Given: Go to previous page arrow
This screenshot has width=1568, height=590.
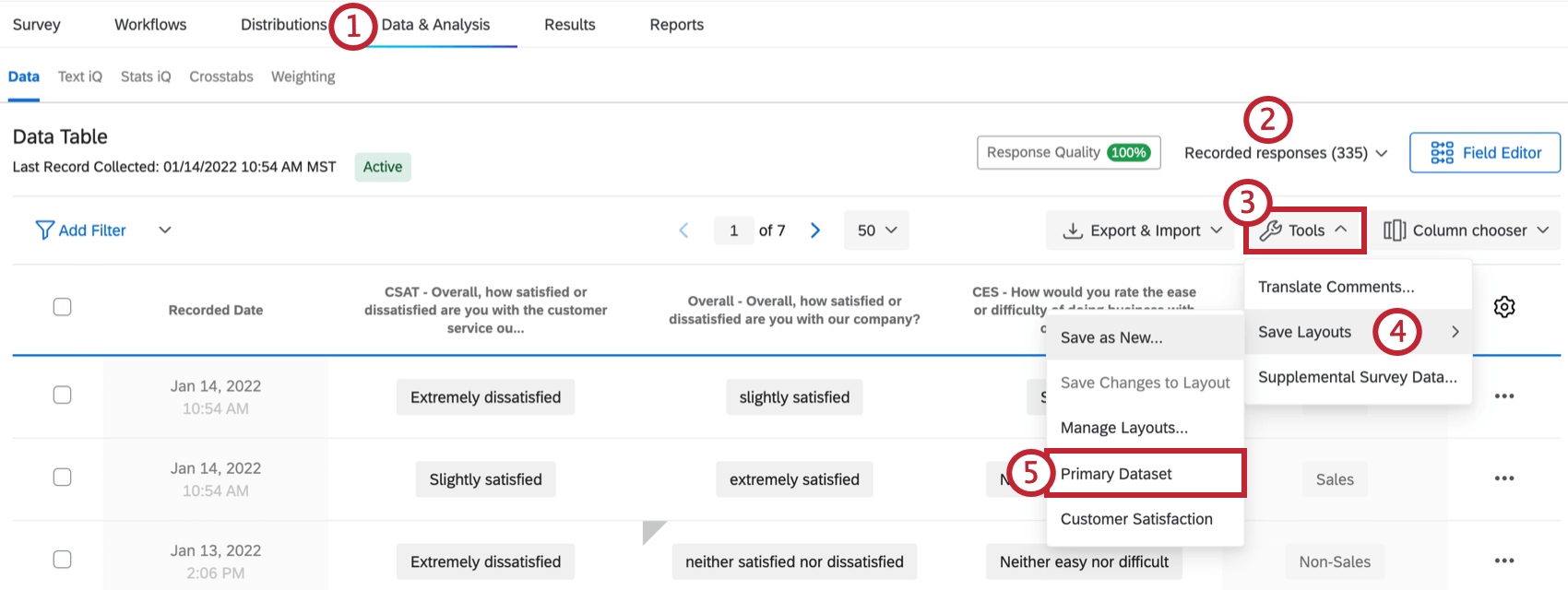Looking at the screenshot, I should click(x=684, y=230).
